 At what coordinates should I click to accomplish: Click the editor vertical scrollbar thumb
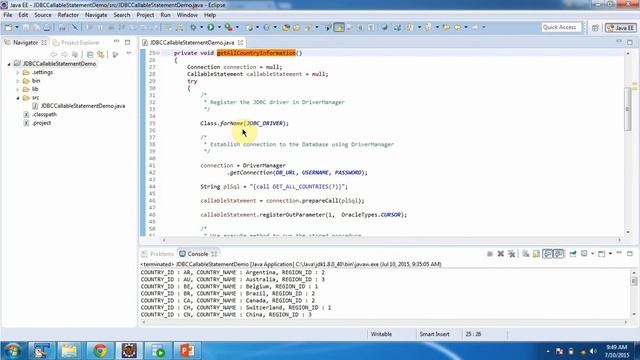click(628, 109)
